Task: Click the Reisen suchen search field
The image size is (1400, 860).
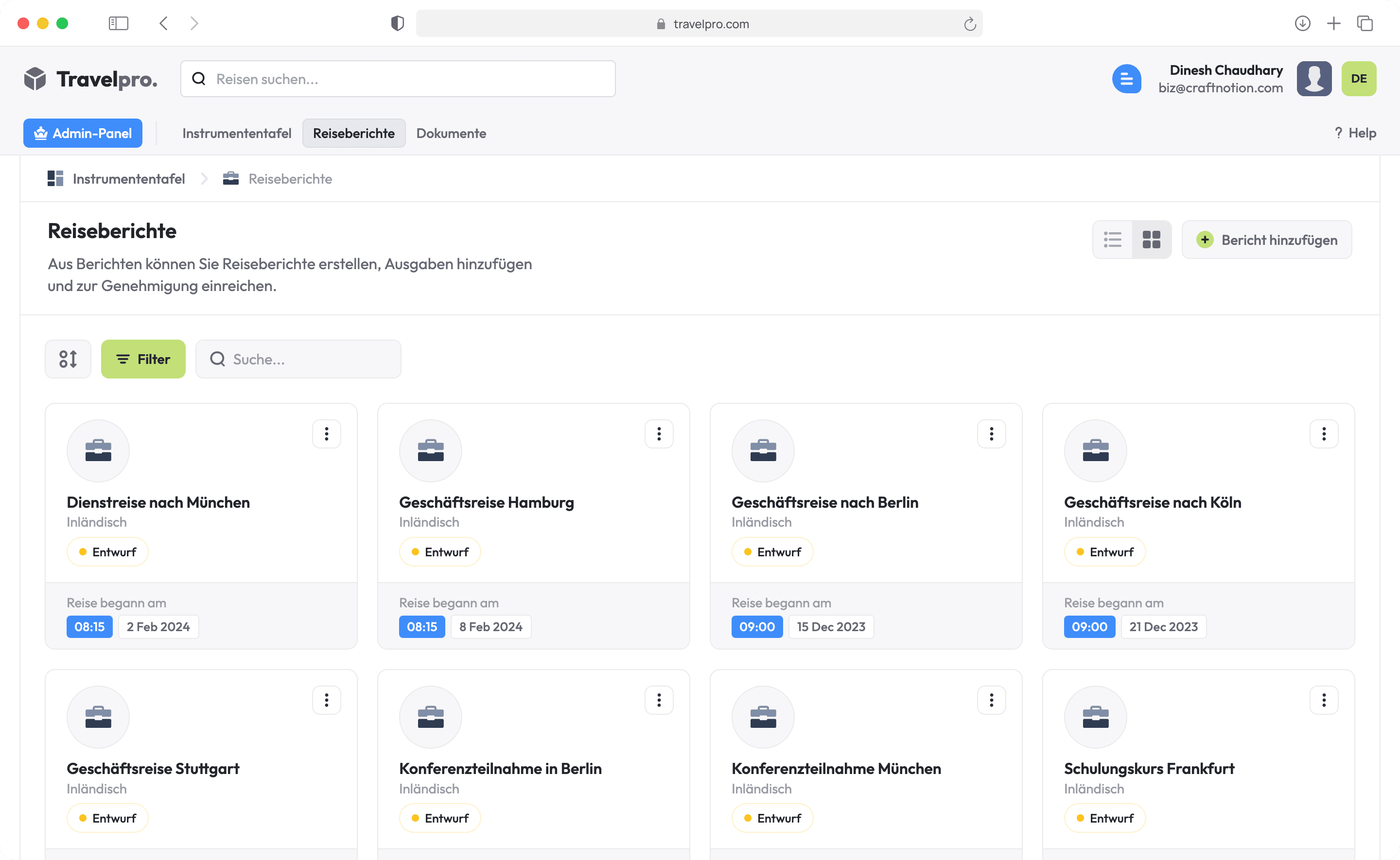Action: click(x=398, y=79)
